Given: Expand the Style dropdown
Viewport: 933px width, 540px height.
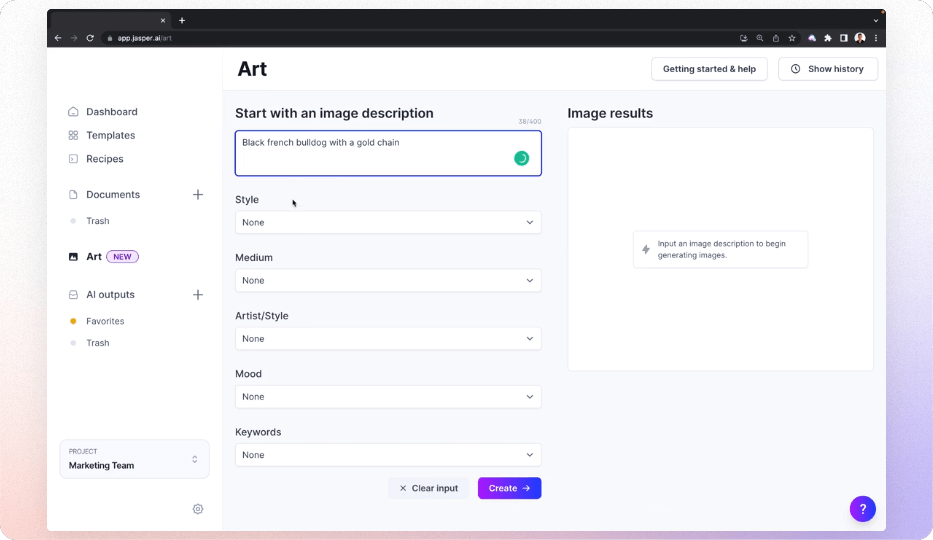Looking at the screenshot, I should coord(388,222).
